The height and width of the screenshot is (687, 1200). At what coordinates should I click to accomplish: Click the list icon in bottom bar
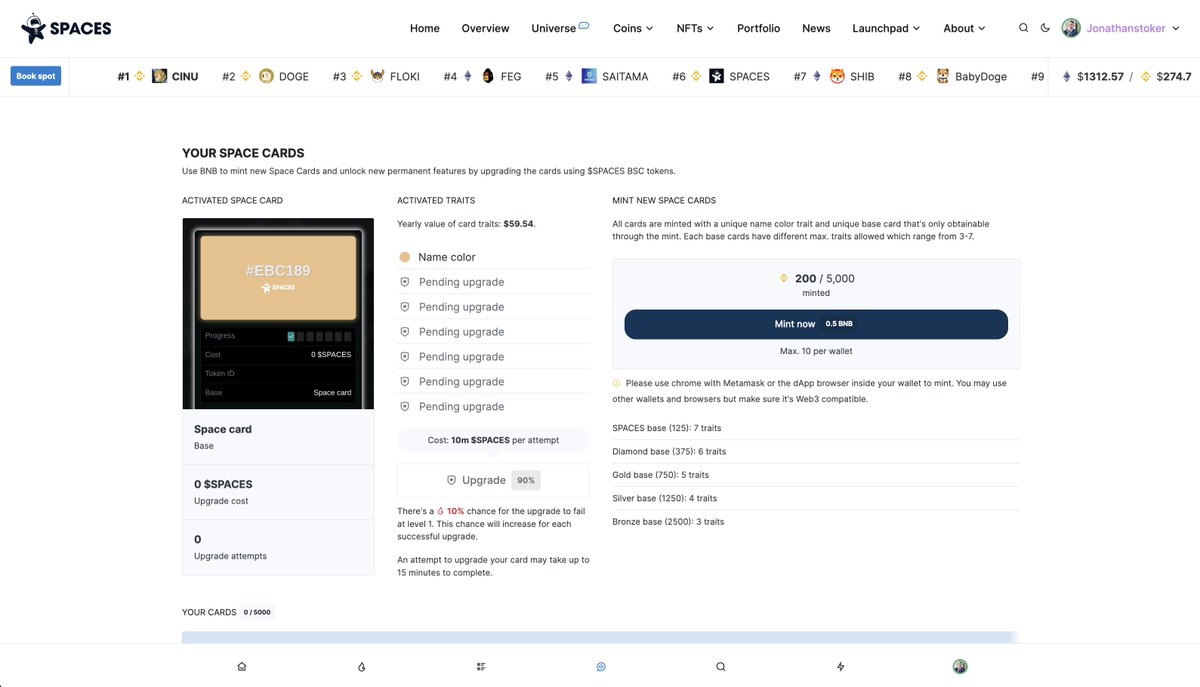481,666
